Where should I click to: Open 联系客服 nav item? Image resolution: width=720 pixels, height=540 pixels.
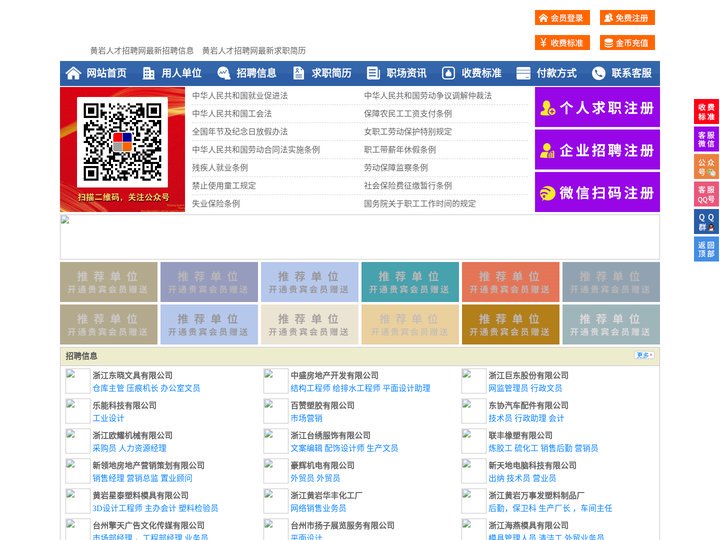pos(631,73)
